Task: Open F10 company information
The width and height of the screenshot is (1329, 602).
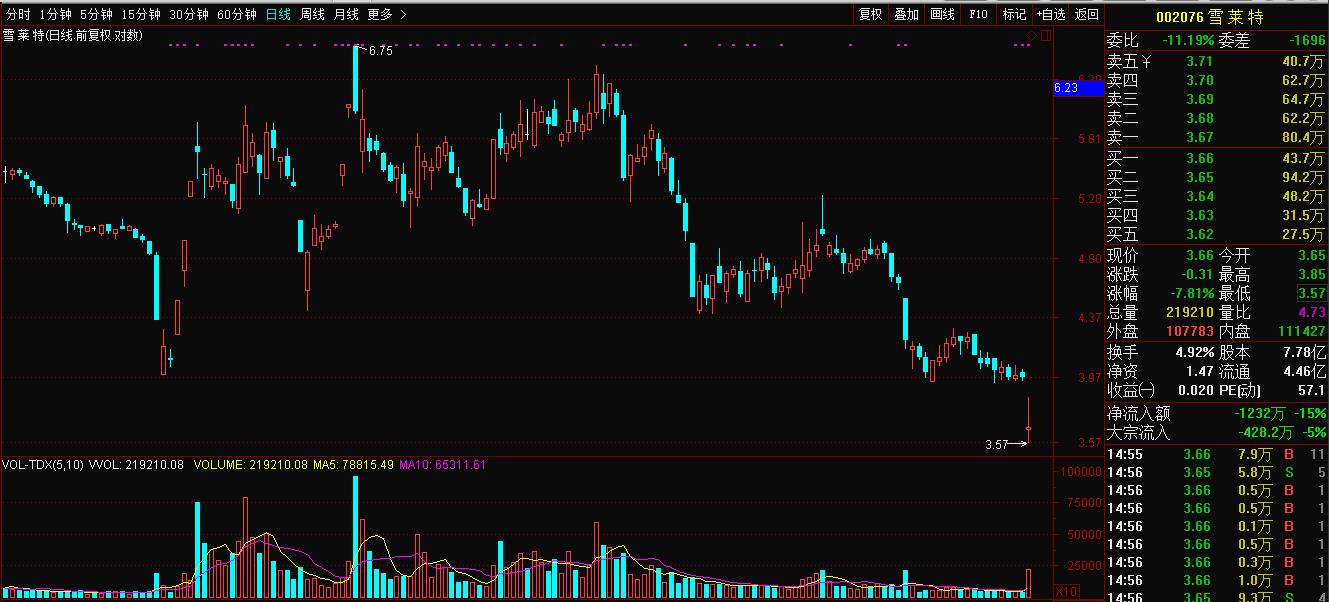Action: click(978, 14)
